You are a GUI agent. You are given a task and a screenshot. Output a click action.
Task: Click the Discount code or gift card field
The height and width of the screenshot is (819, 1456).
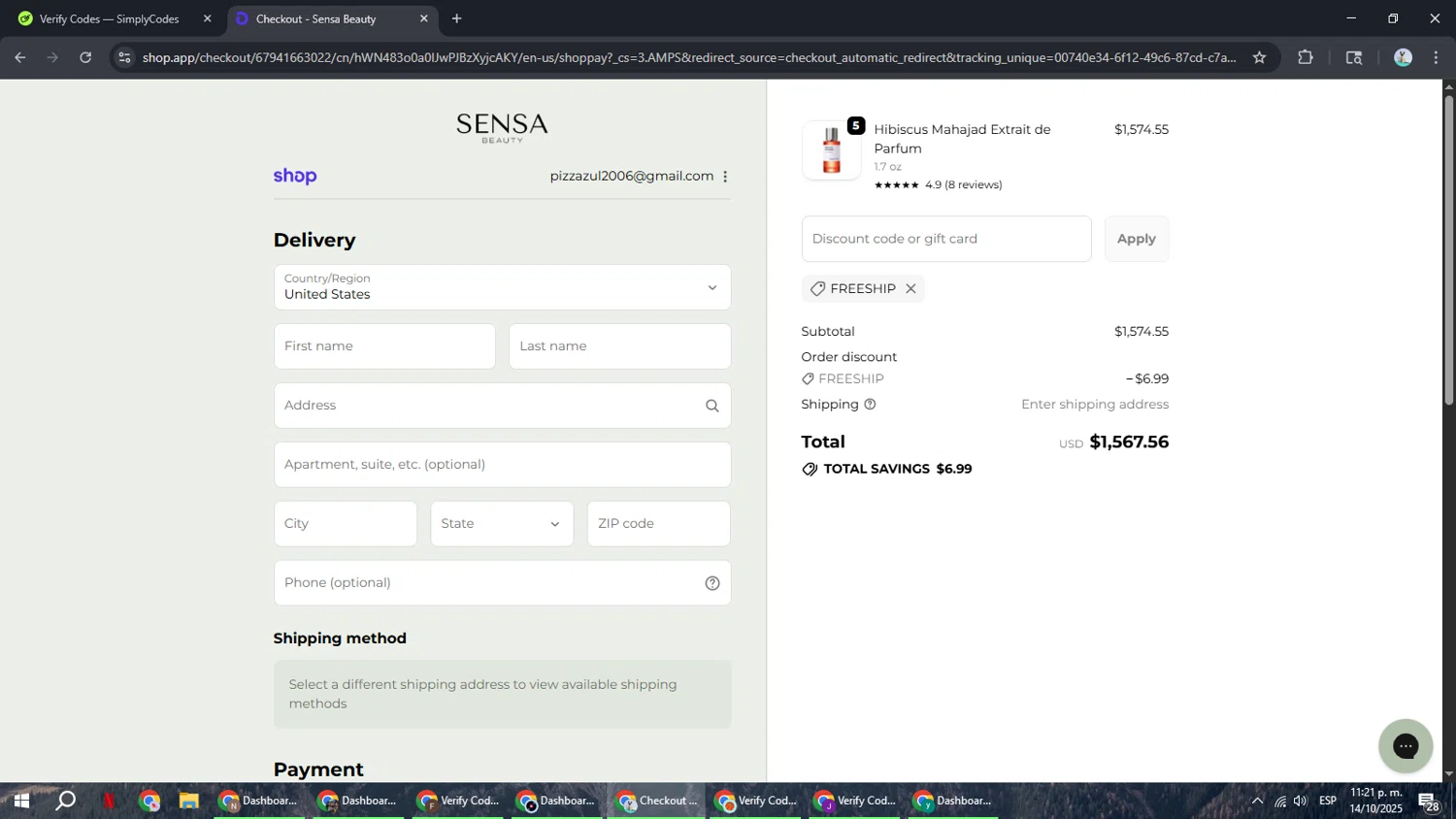click(946, 239)
